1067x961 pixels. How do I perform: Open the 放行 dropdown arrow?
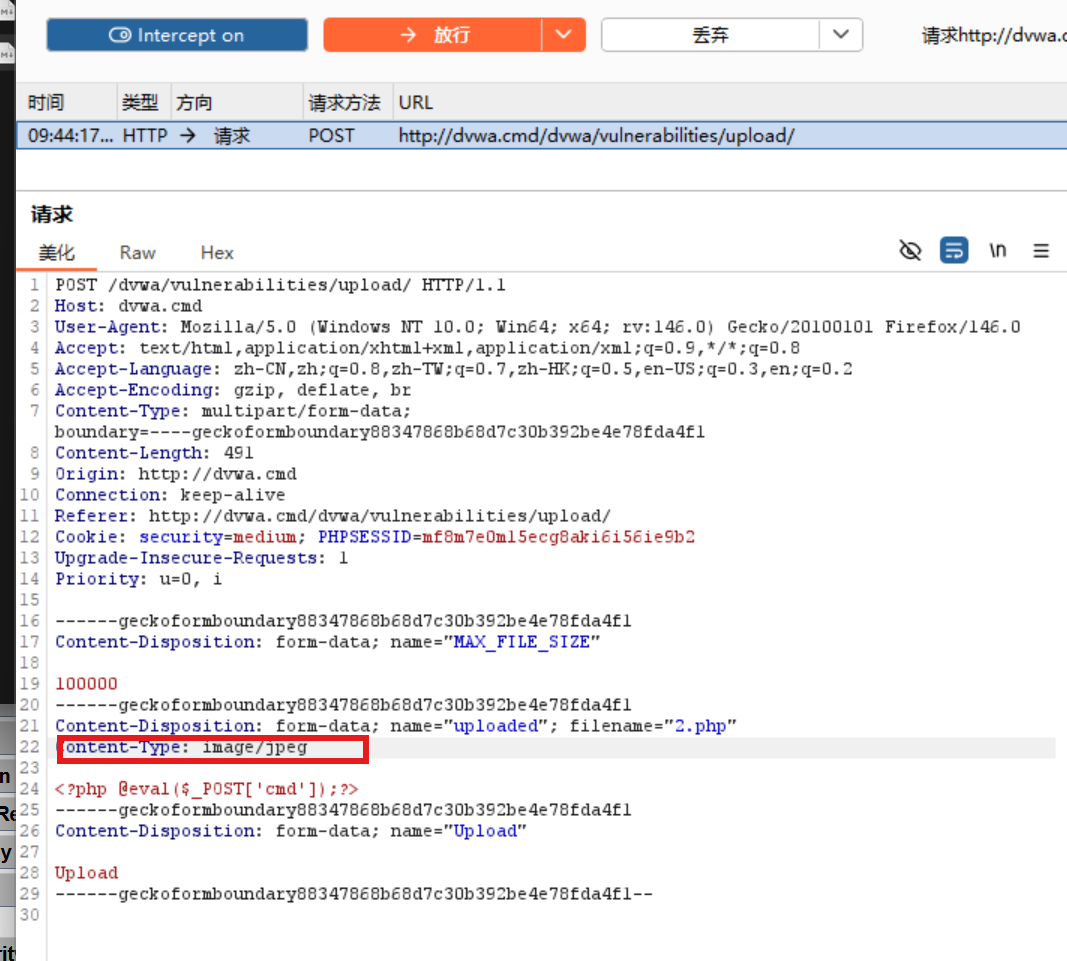click(563, 35)
